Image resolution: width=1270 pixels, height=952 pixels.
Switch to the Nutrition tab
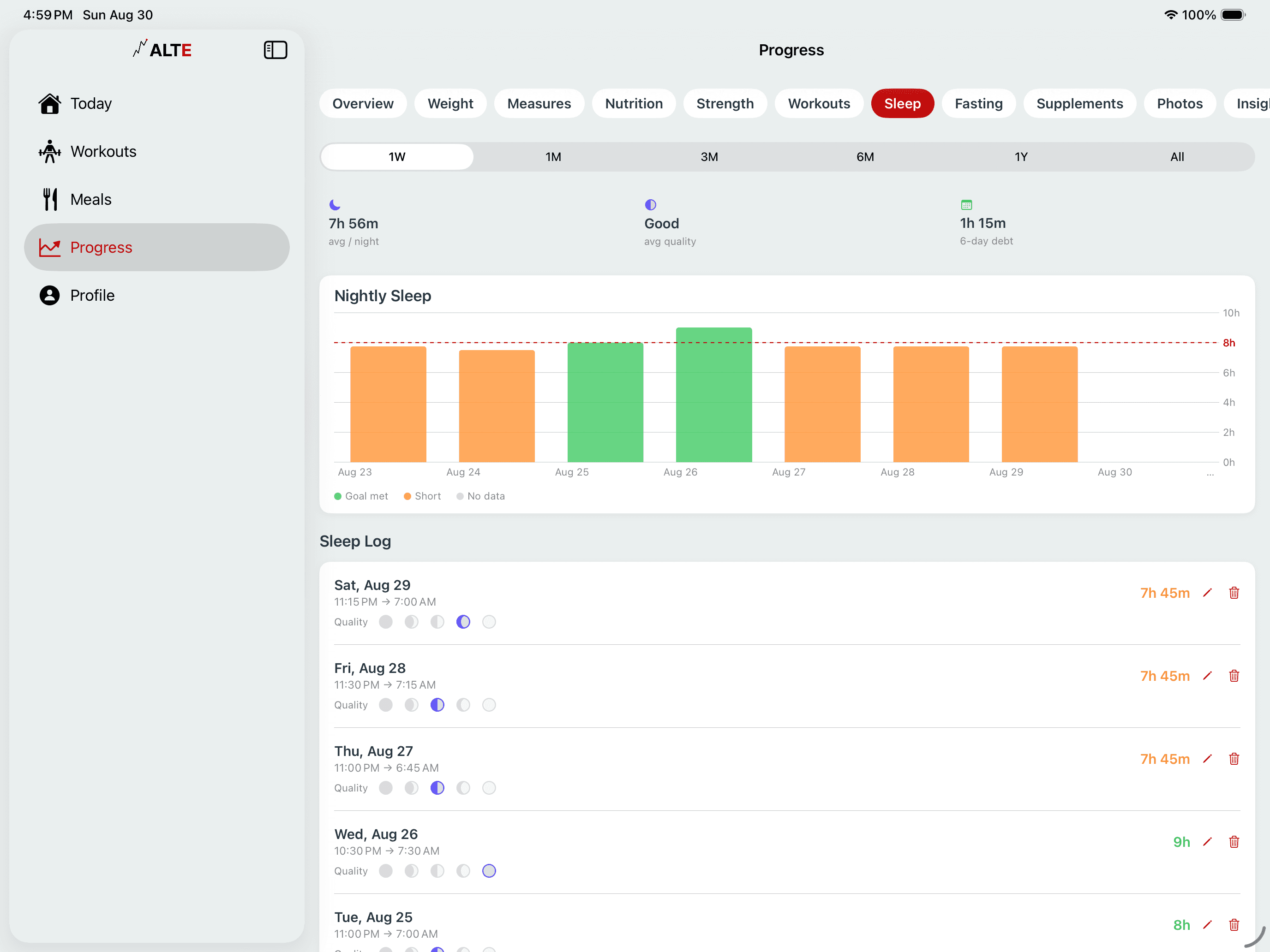click(x=633, y=104)
